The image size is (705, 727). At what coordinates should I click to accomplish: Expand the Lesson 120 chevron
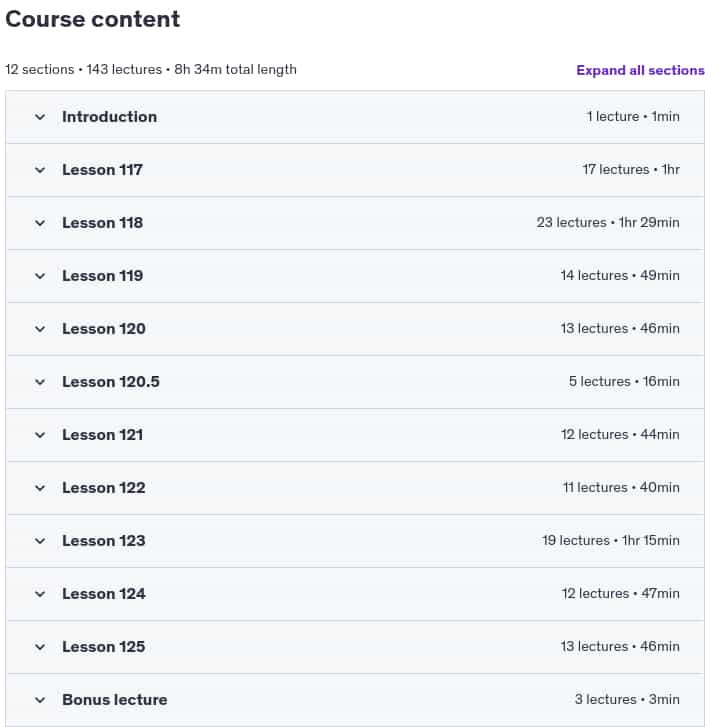[x=40, y=329]
